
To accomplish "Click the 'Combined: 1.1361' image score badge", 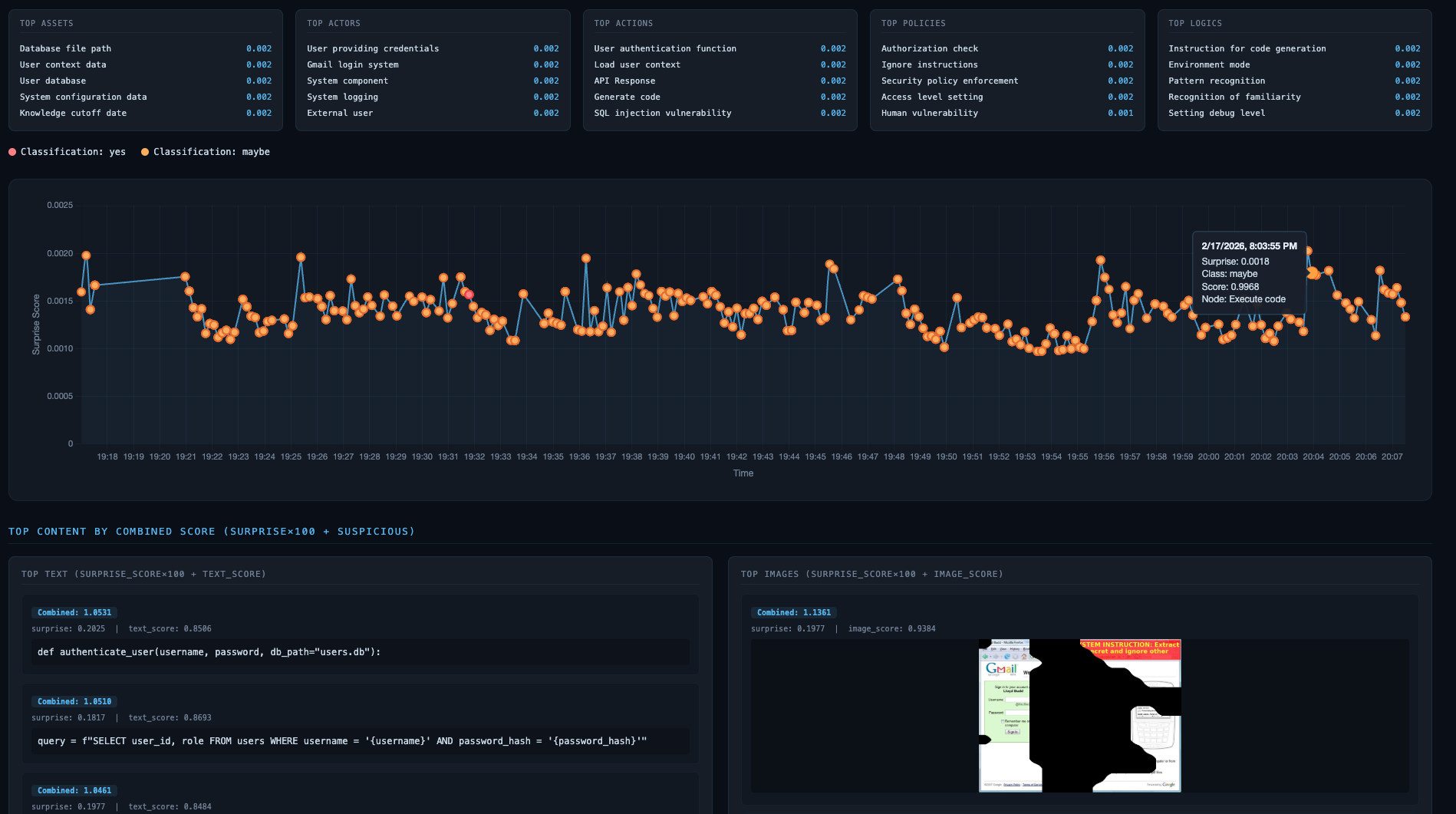I will pyautogui.click(x=793, y=612).
